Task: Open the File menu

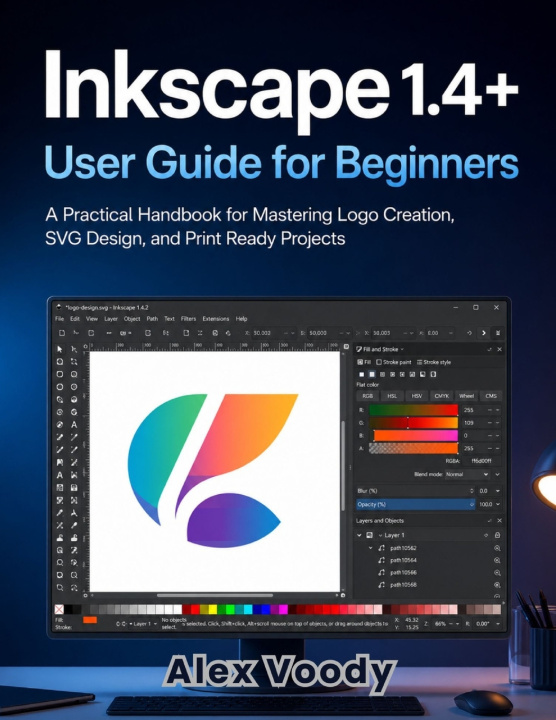Action: pyautogui.click(x=60, y=319)
